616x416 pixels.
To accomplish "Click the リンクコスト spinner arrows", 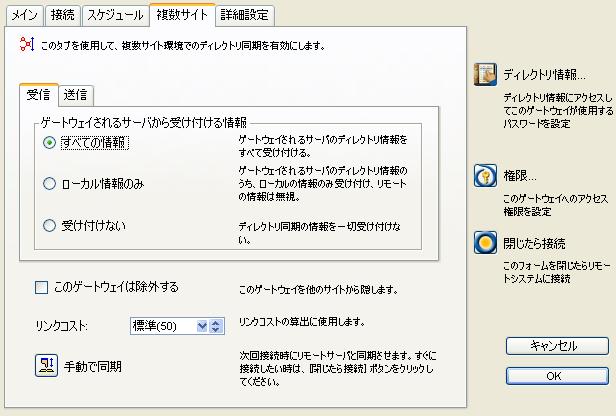I will point(216,326).
